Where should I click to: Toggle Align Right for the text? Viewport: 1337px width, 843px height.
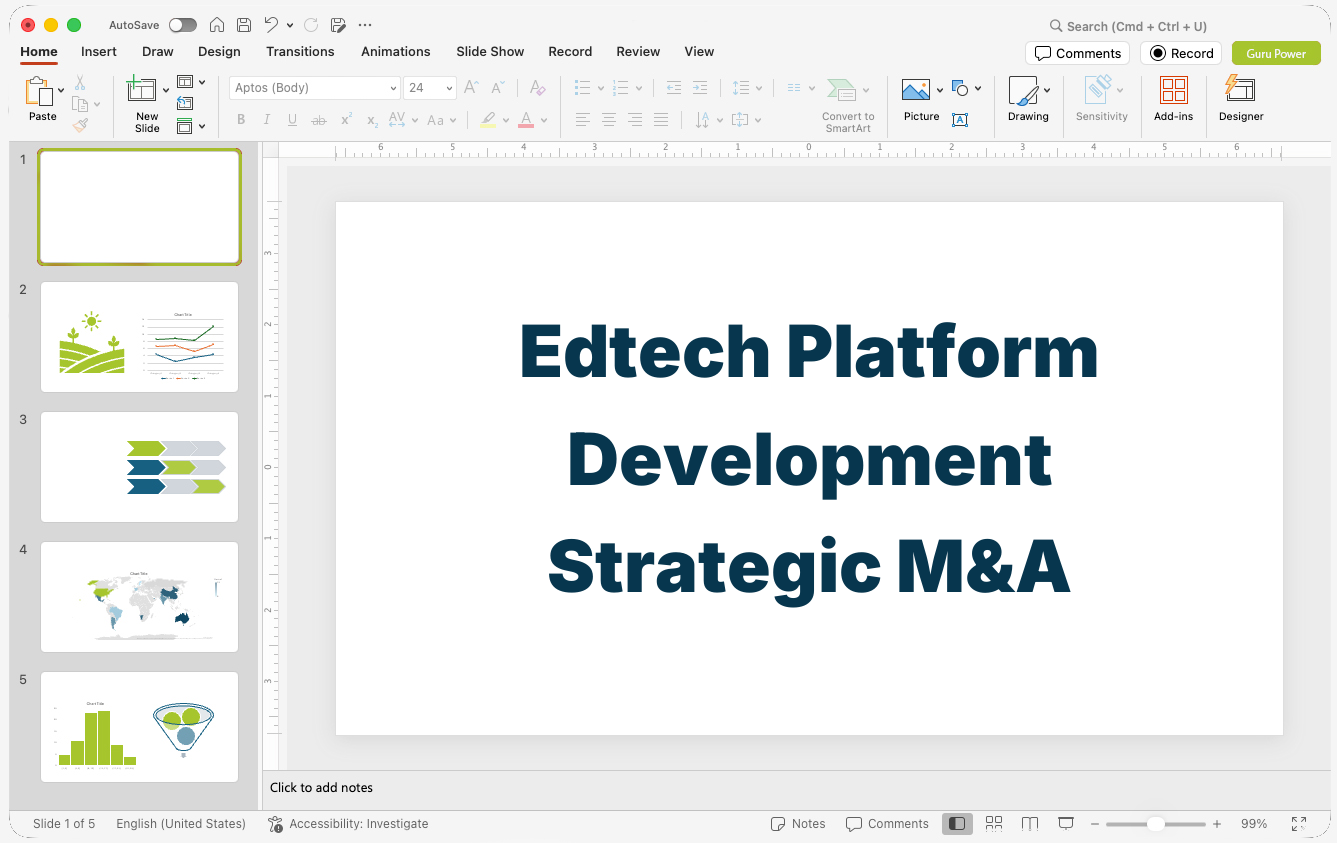pyautogui.click(x=635, y=120)
